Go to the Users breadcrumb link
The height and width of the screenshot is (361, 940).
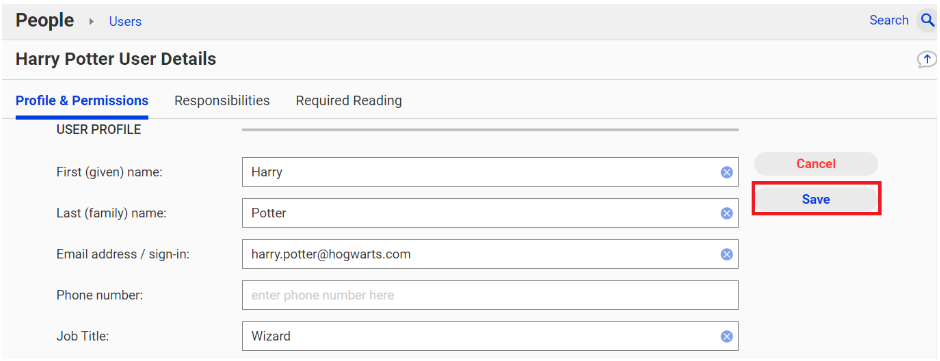tap(125, 22)
